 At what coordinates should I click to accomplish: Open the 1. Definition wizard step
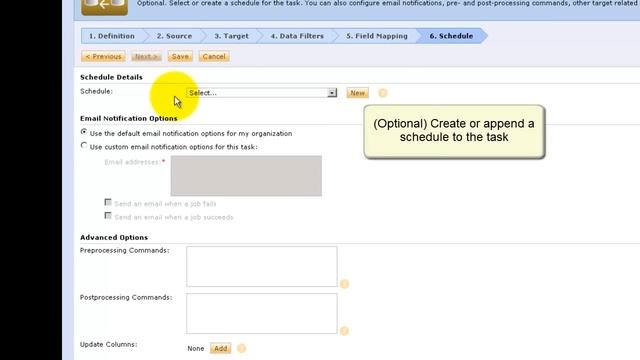112,36
